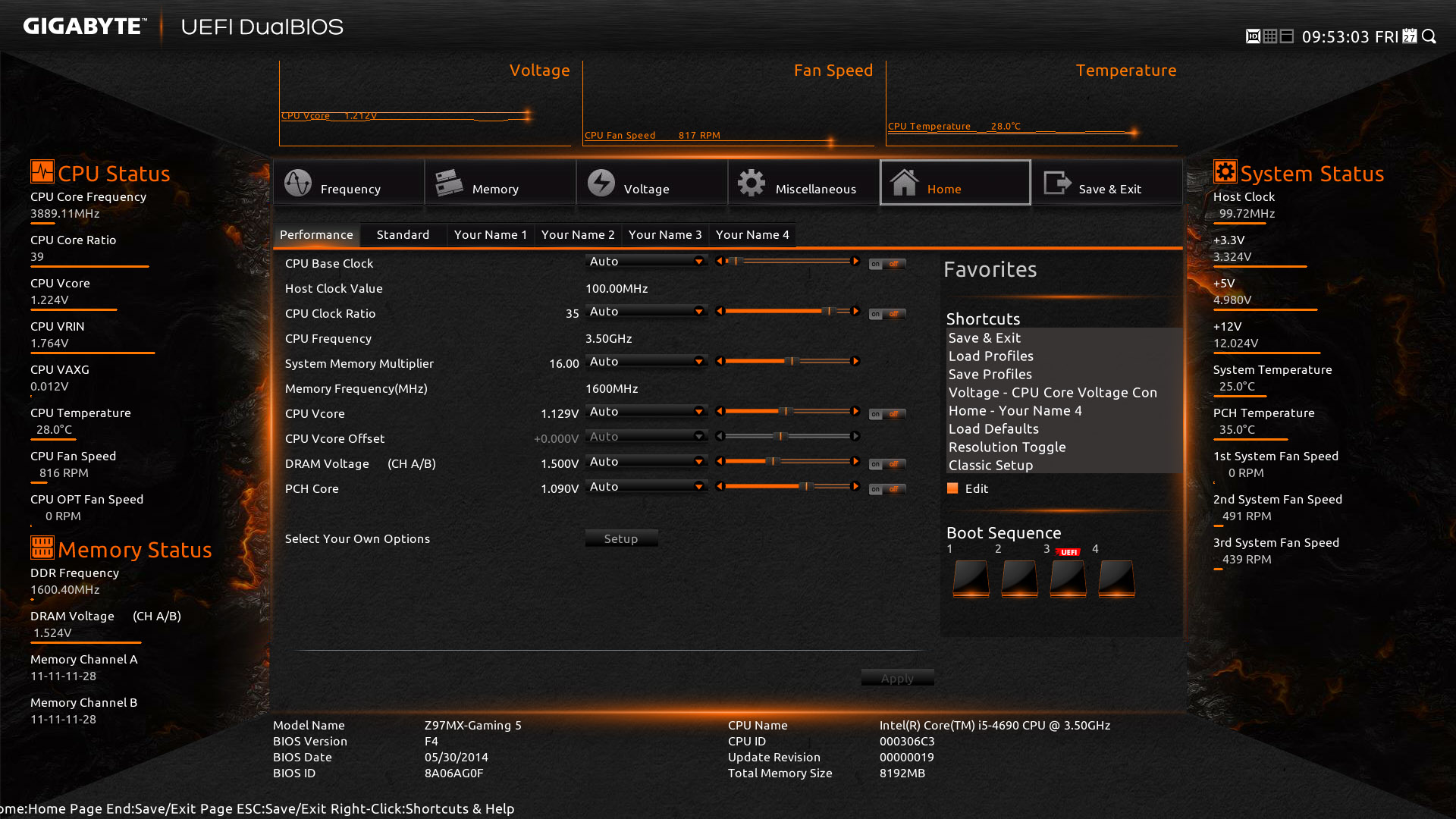The image size is (1456, 819).
Task: Click the magnifying glass search icon
Action: click(1429, 36)
